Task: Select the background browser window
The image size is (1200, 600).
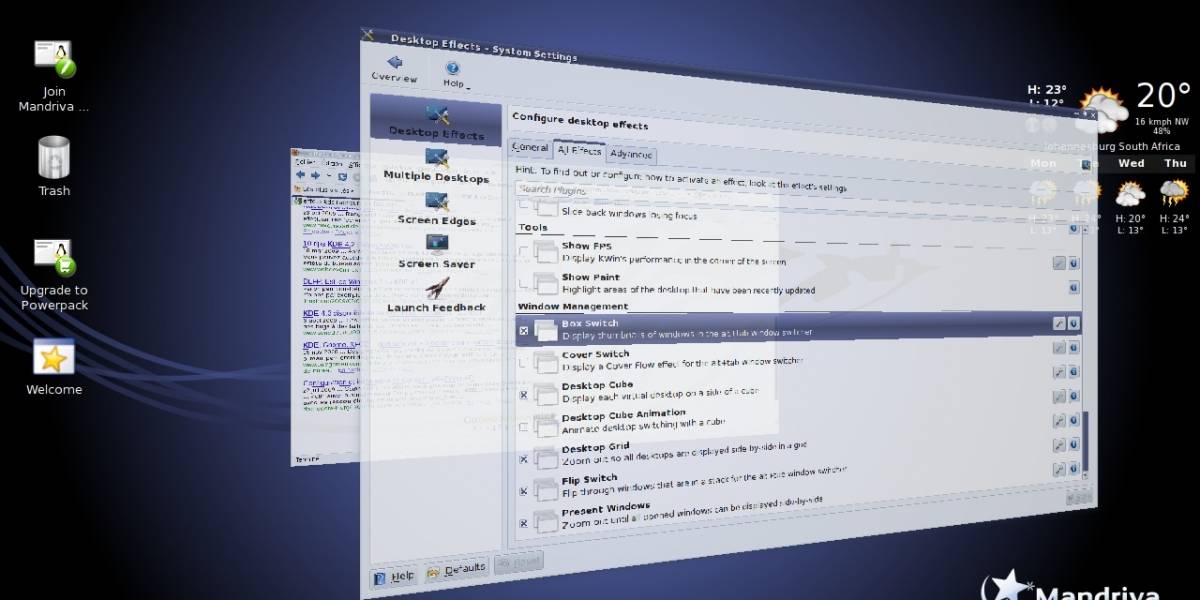Action: click(x=326, y=307)
